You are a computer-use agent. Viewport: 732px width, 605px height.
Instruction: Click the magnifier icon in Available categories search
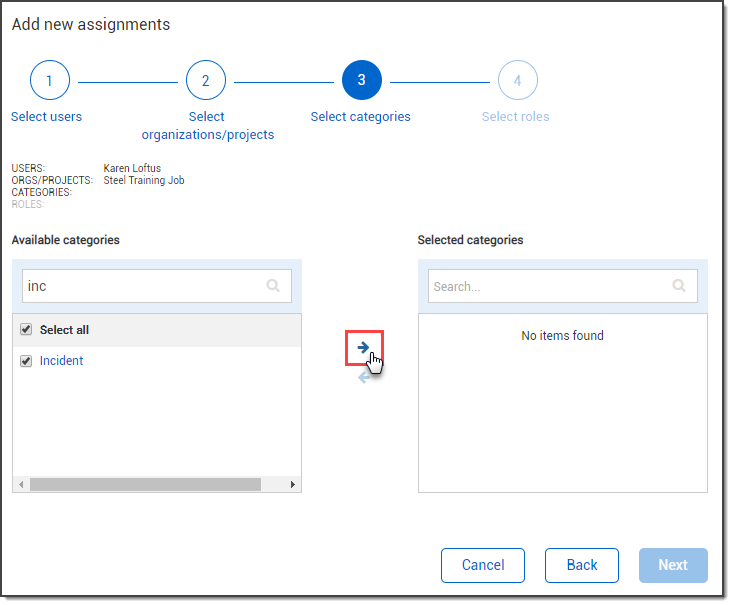click(273, 286)
